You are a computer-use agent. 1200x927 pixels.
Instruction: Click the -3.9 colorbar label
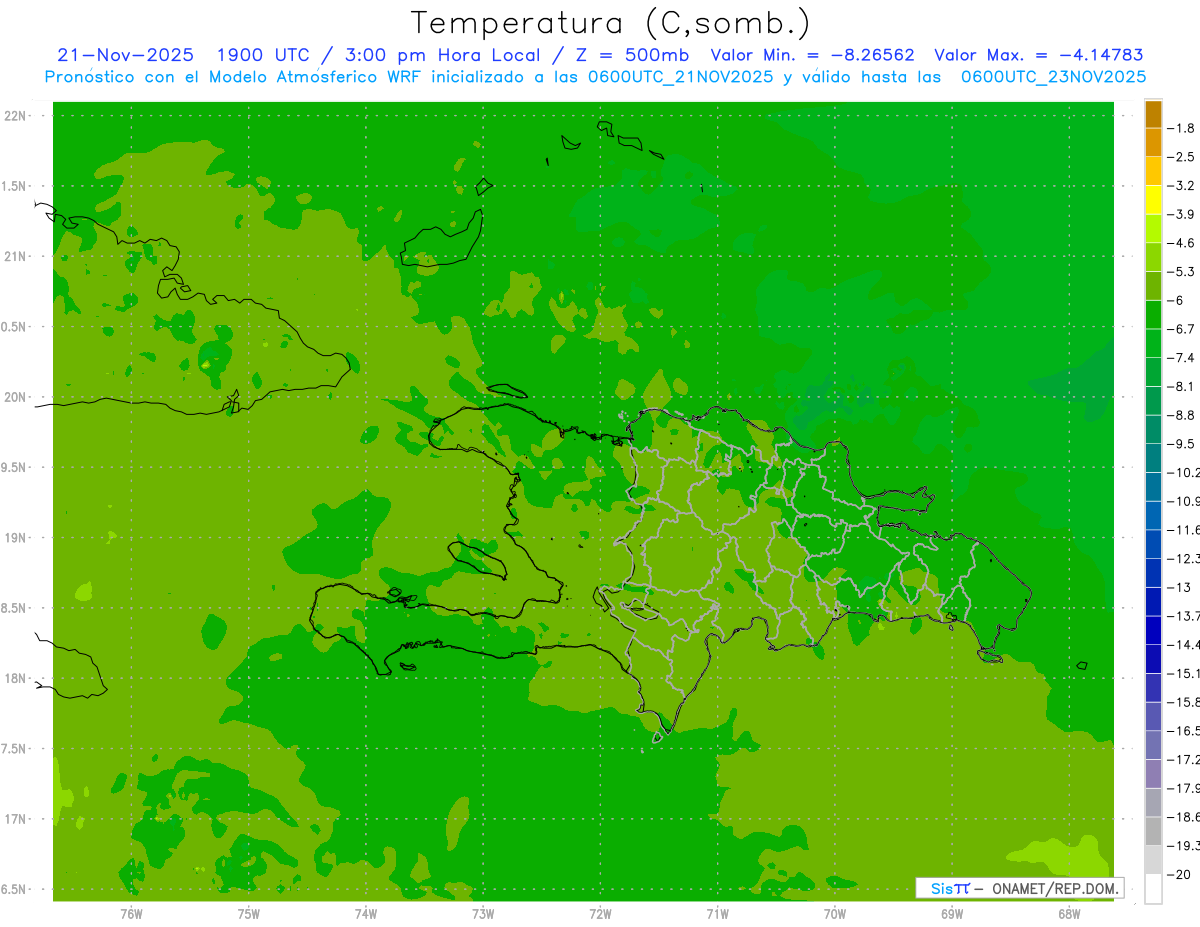click(1183, 214)
